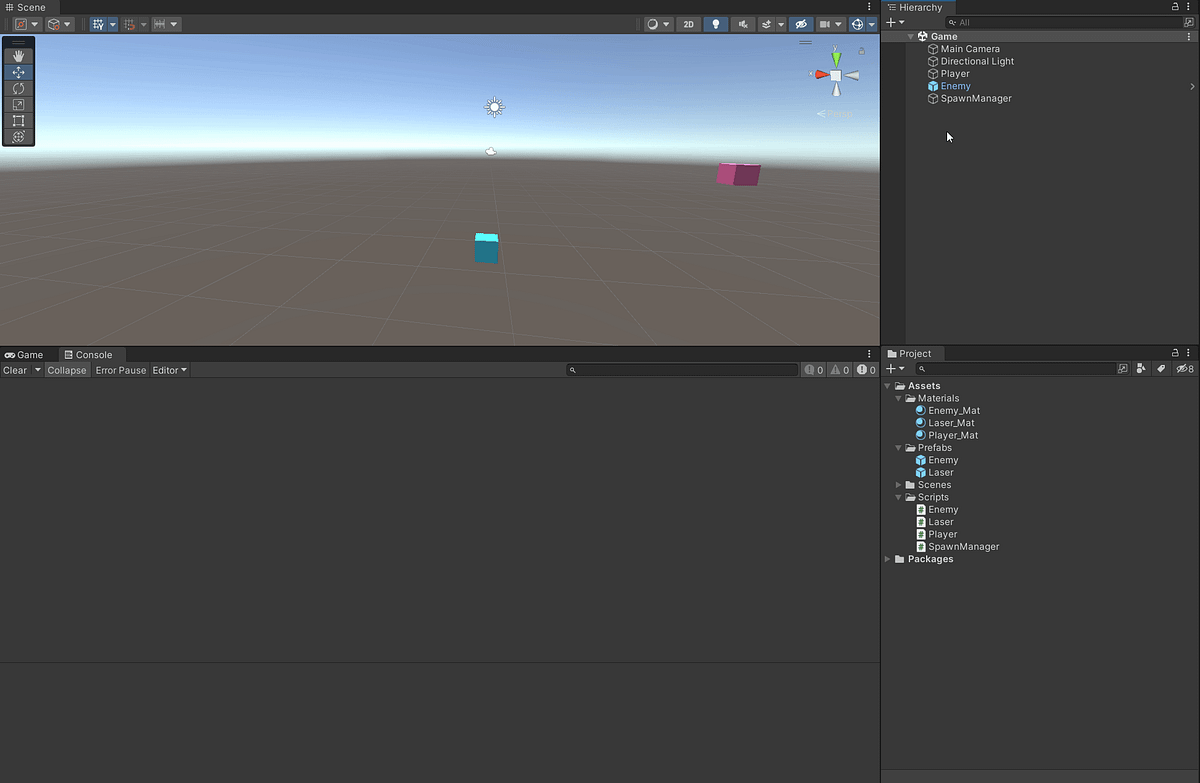The image size is (1200, 783).
Task: Select the Scale tool
Action: [18, 104]
